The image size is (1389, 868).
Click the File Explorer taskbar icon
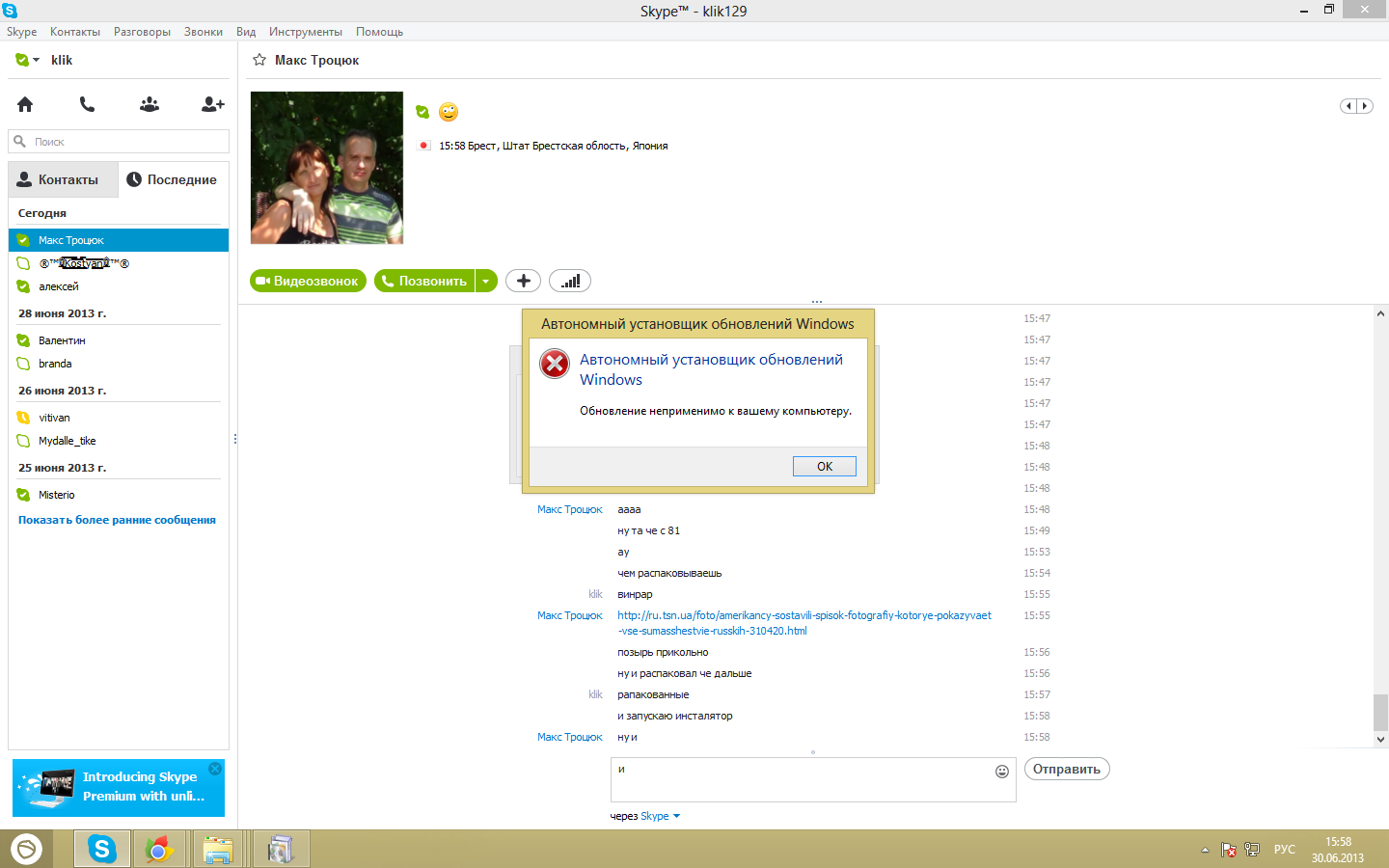(x=218, y=849)
